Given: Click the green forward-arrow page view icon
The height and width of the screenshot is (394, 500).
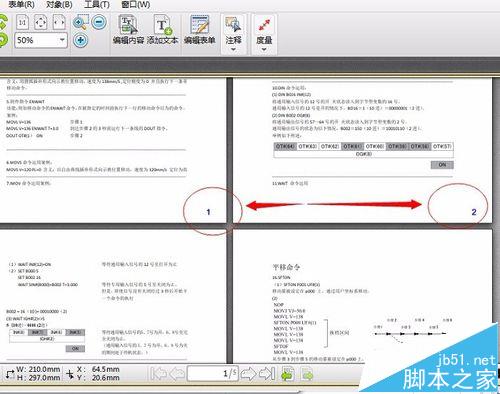Looking at the screenshot, I should (x=307, y=374).
